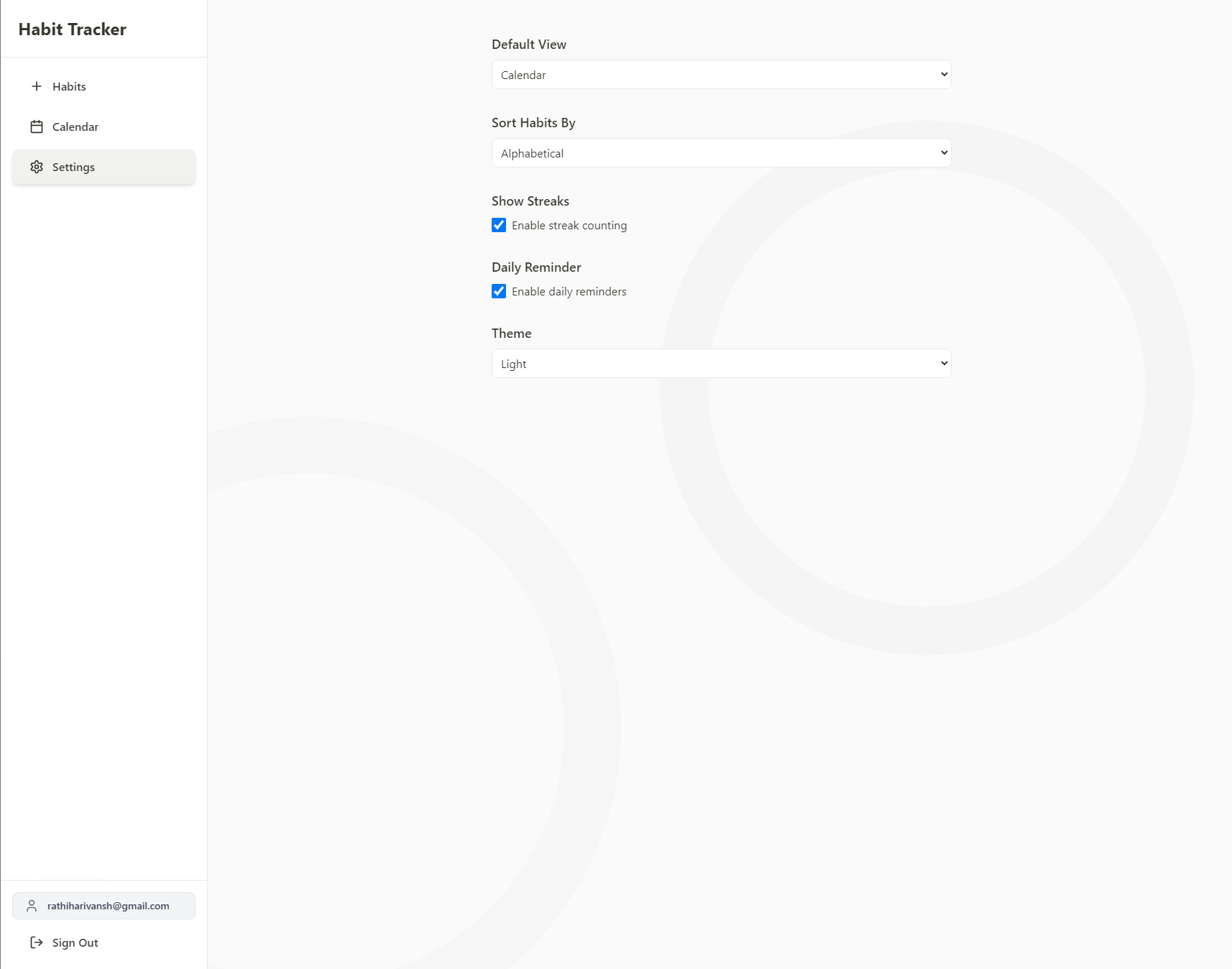Image resolution: width=1232 pixels, height=969 pixels.
Task: Uncheck the Enable streak counting checkbox
Action: coord(499,225)
